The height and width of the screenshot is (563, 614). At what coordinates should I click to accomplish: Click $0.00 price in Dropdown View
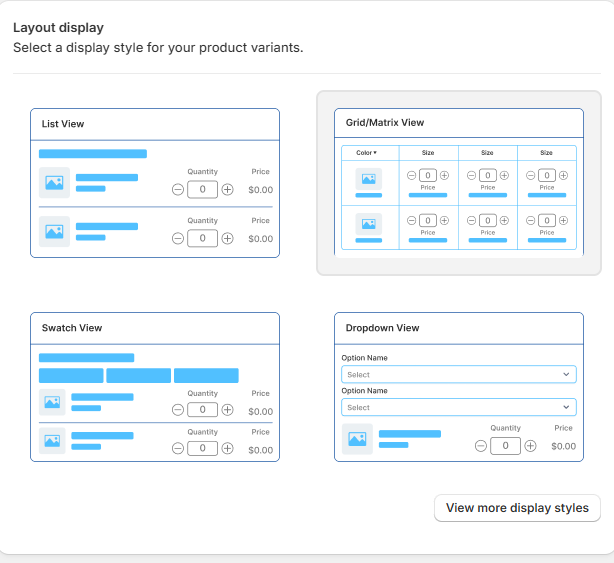point(564,446)
